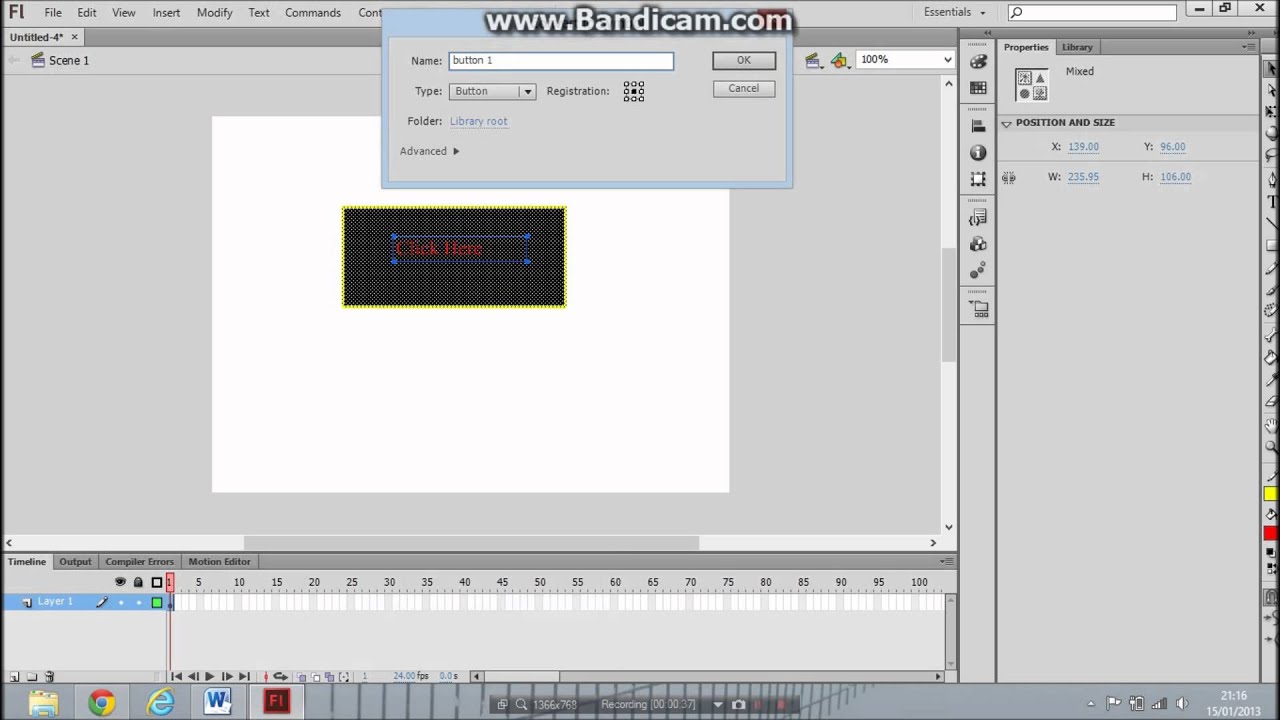Image resolution: width=1280 pixels, height=720 pixels.
Task: Open the Align panel icon
Action: tap(978, 125)
